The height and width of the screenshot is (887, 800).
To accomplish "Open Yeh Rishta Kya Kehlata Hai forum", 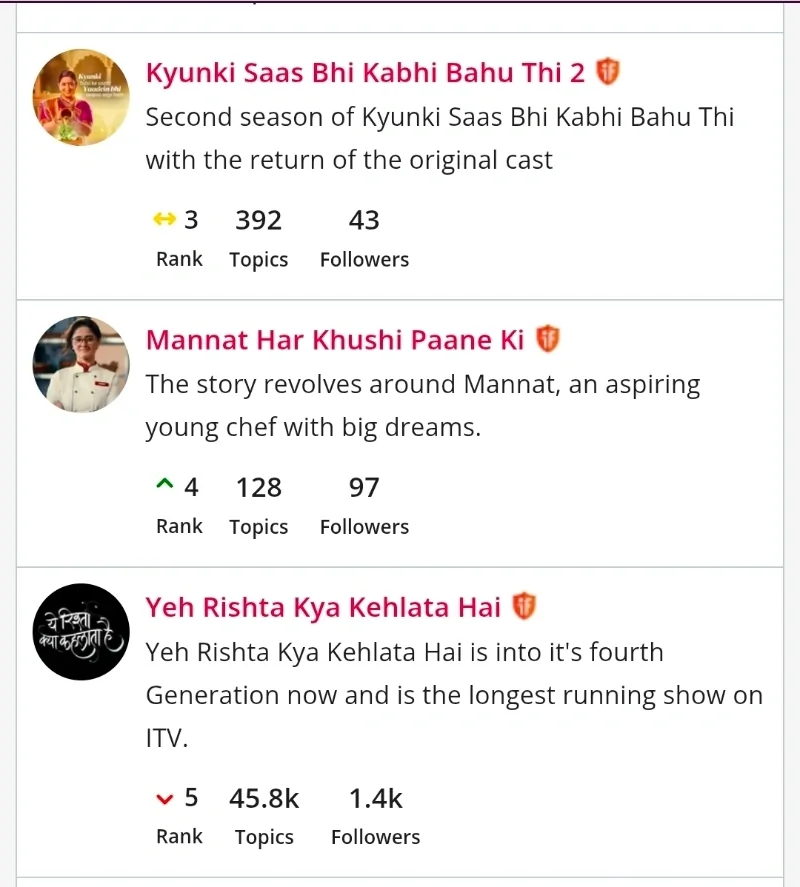I will (x=323, y=607).
